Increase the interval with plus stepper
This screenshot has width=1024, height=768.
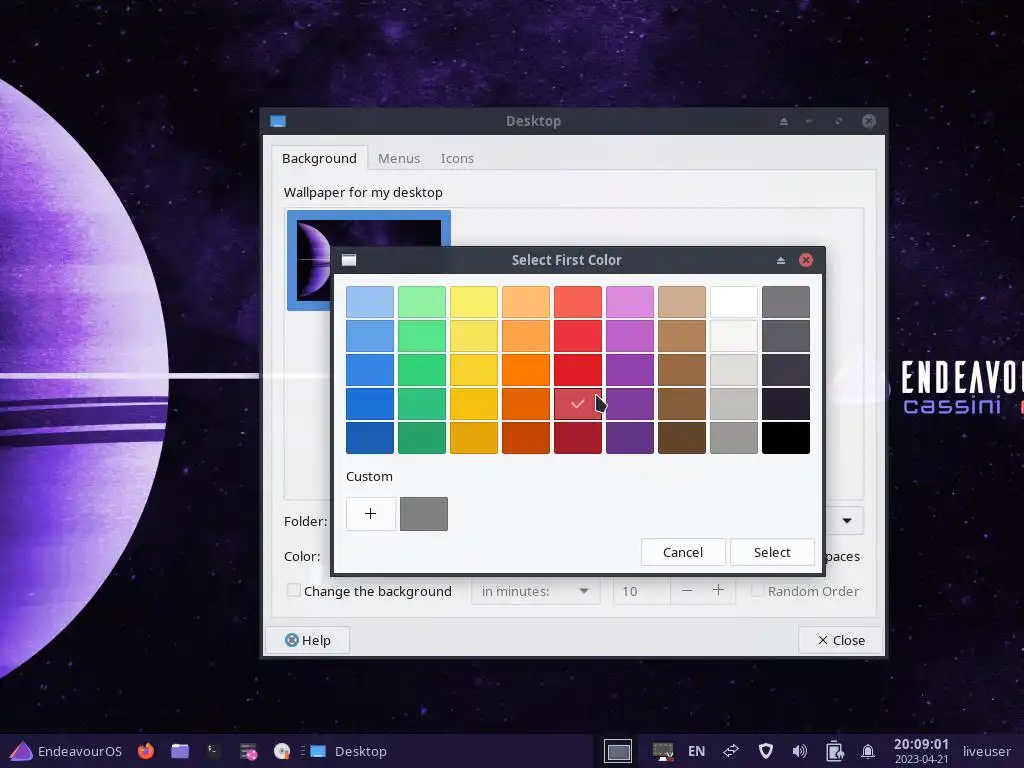718,590
